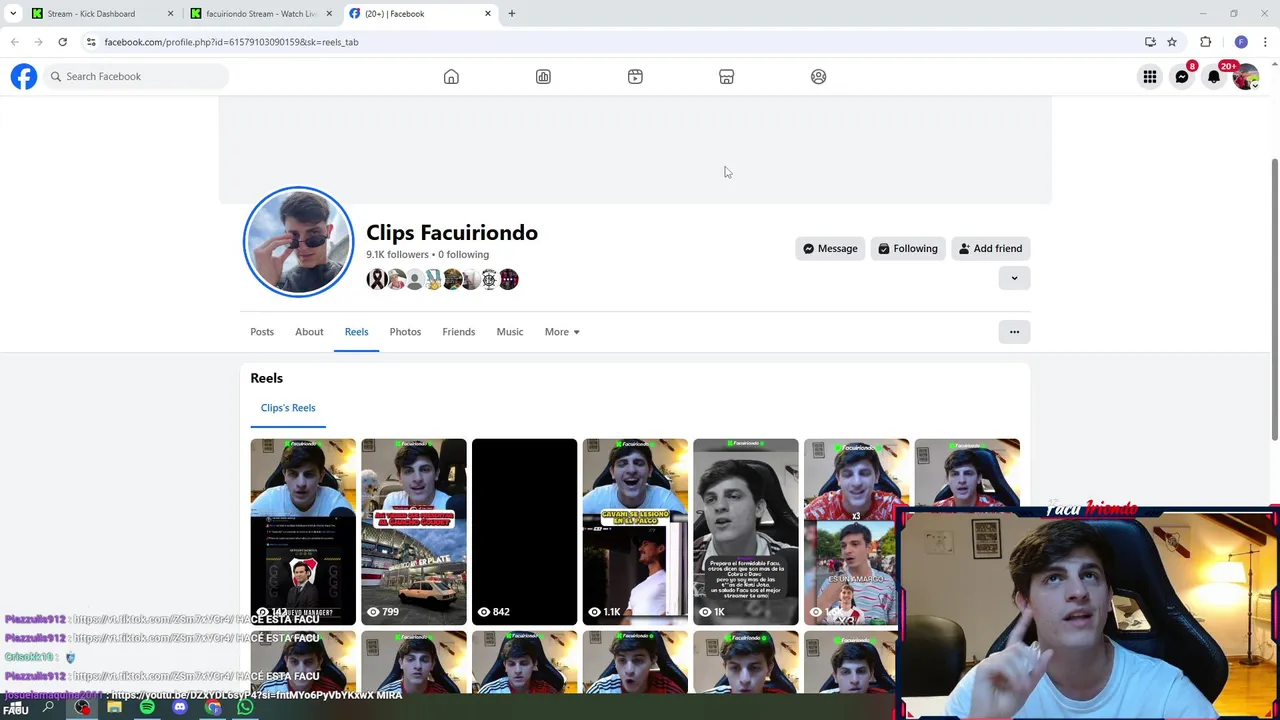Select the Clip's Reels sub-tab

click(288, 408)
